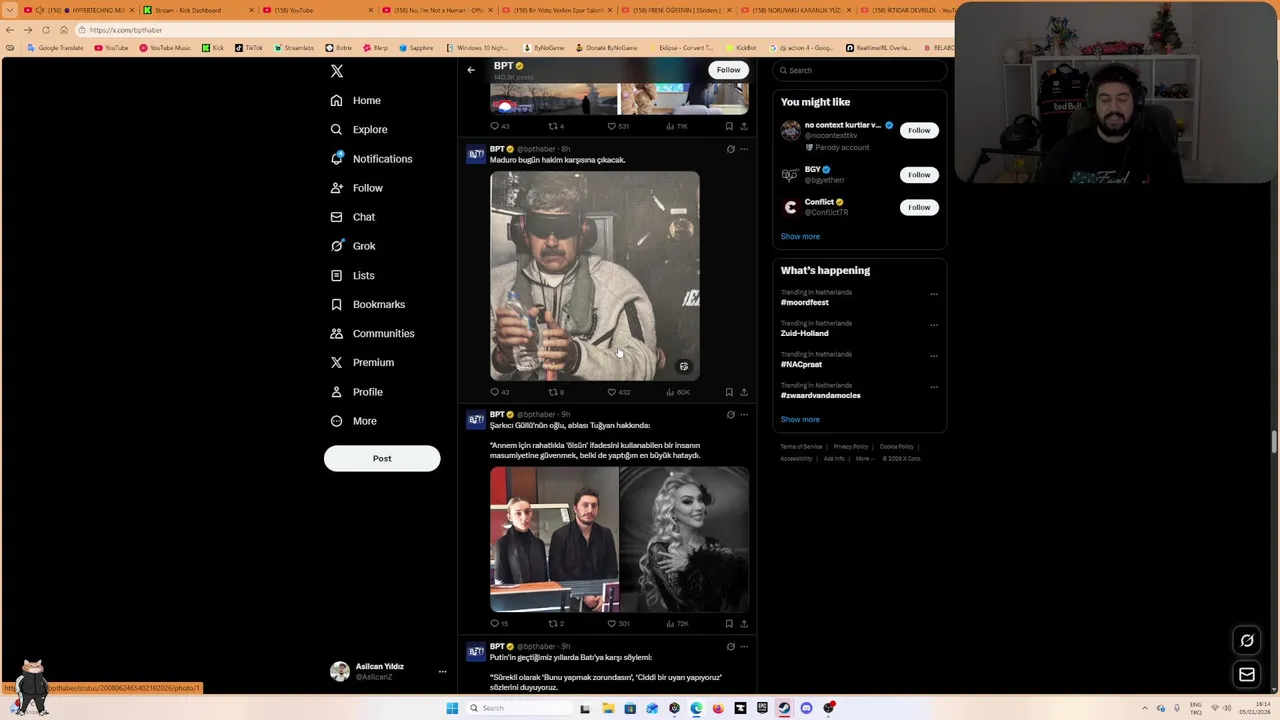Show more under You might like
The image size is (1280, 720).
pyautogui.click(x=800, y=236)
